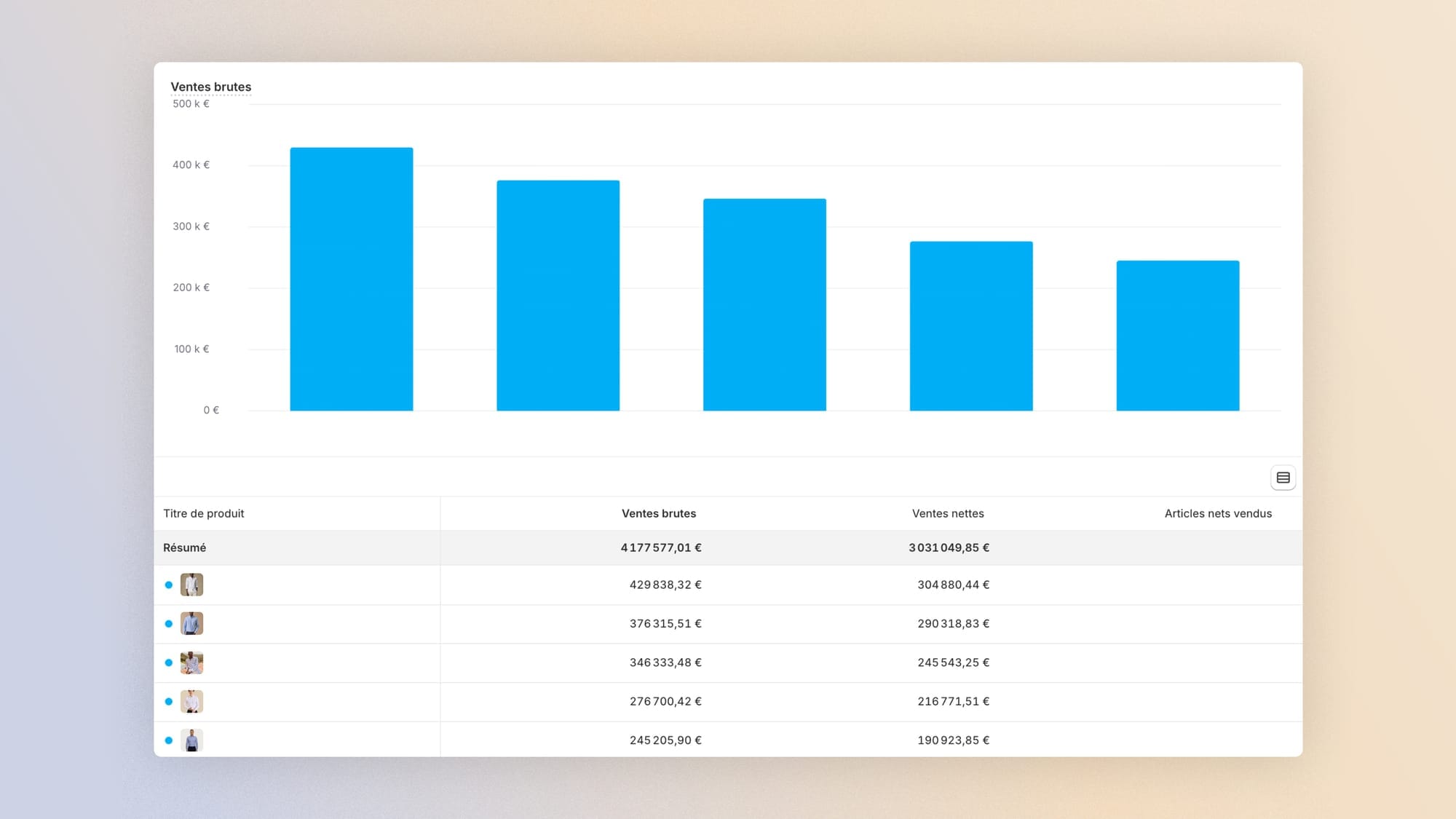
Task: Select the third bar in the chart
Action: (764, 305)
